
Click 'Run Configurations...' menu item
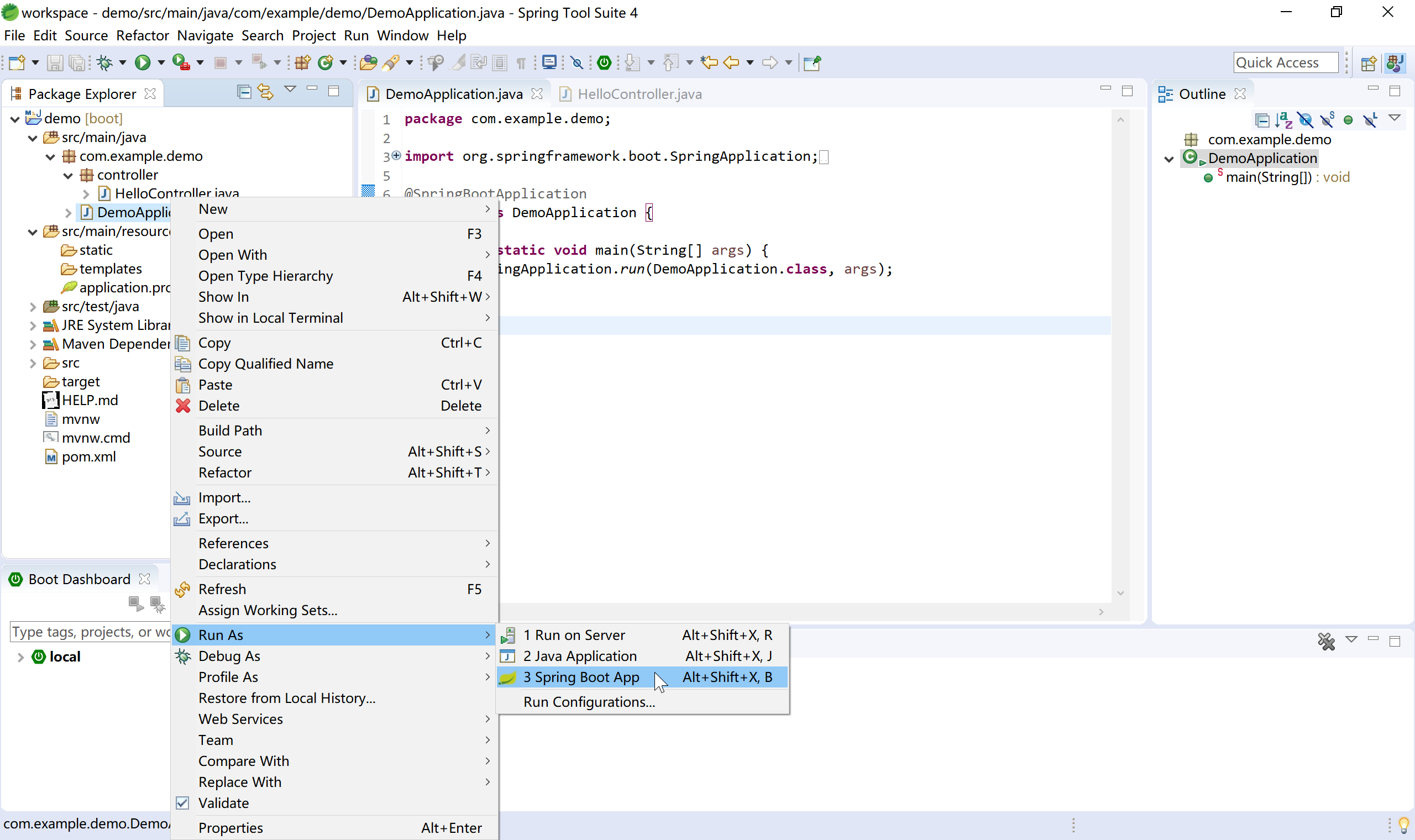[x=589, y=701]
